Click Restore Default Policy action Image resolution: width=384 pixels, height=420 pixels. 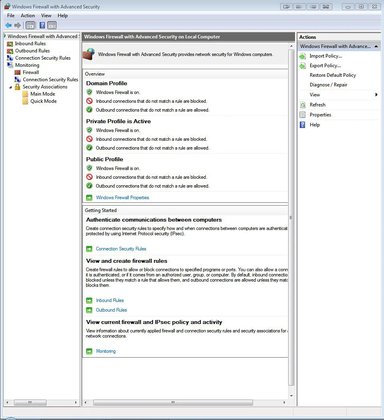pos(333,75)
